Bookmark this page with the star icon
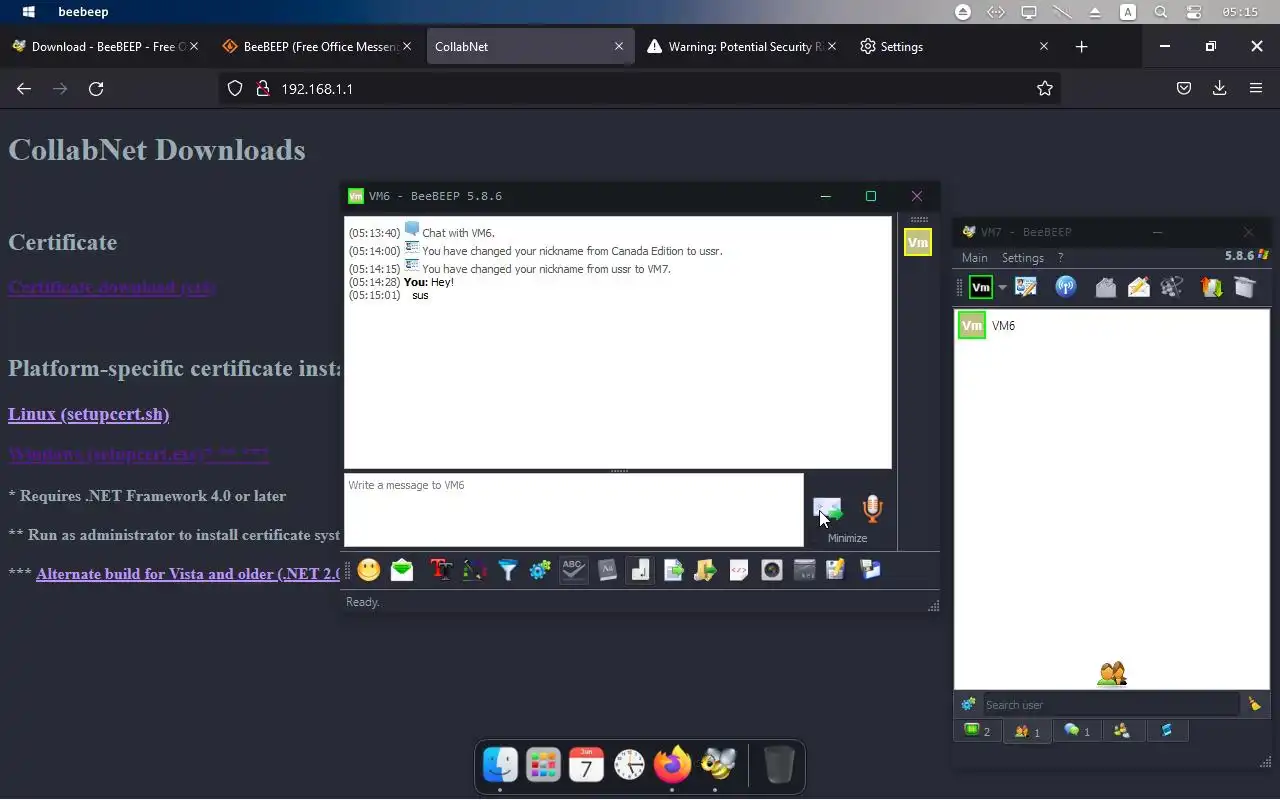 (1045, 89)
